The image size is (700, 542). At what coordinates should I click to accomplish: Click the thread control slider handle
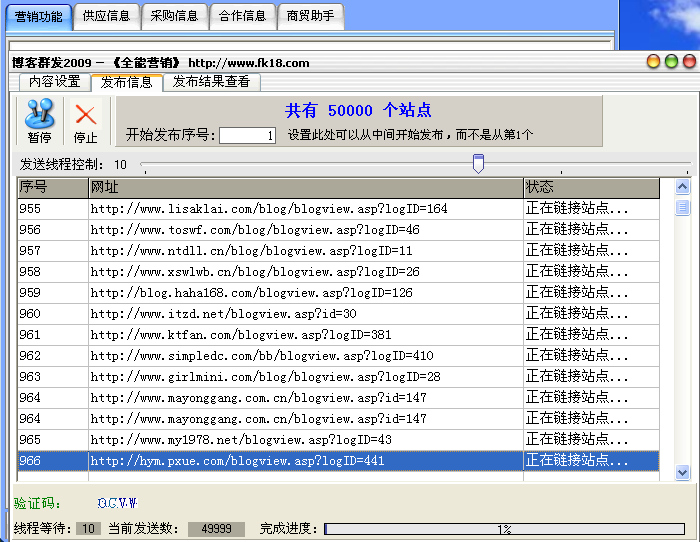click(478, 163)
